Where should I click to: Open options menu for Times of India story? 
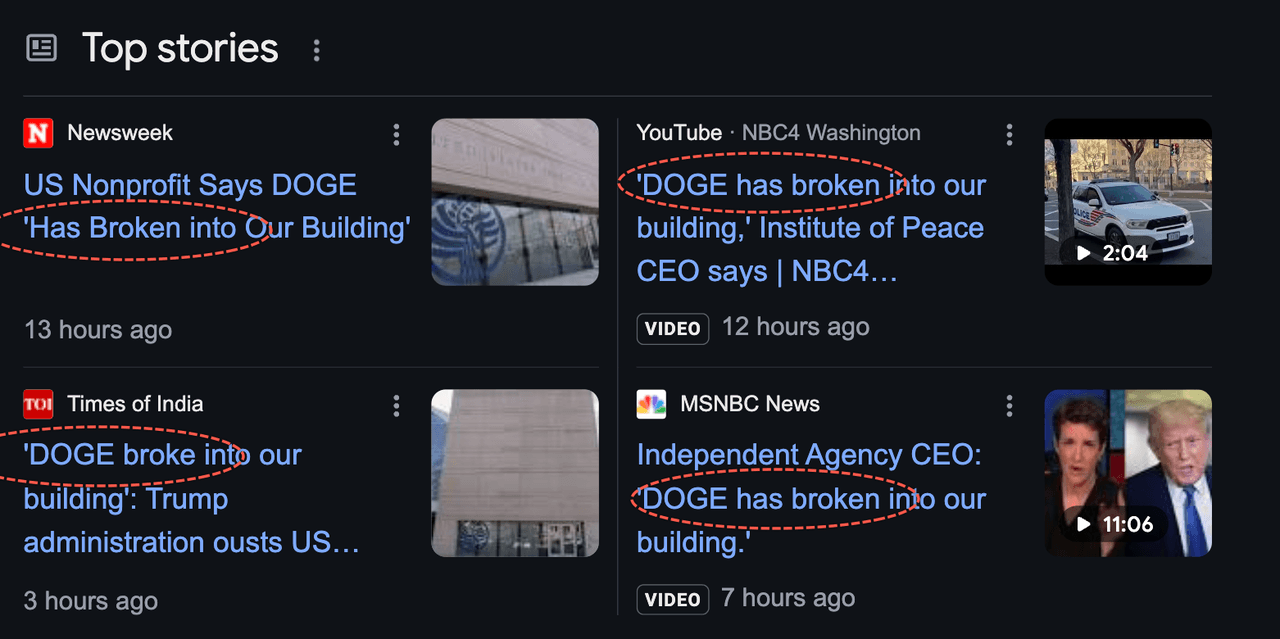coord(397,405)
